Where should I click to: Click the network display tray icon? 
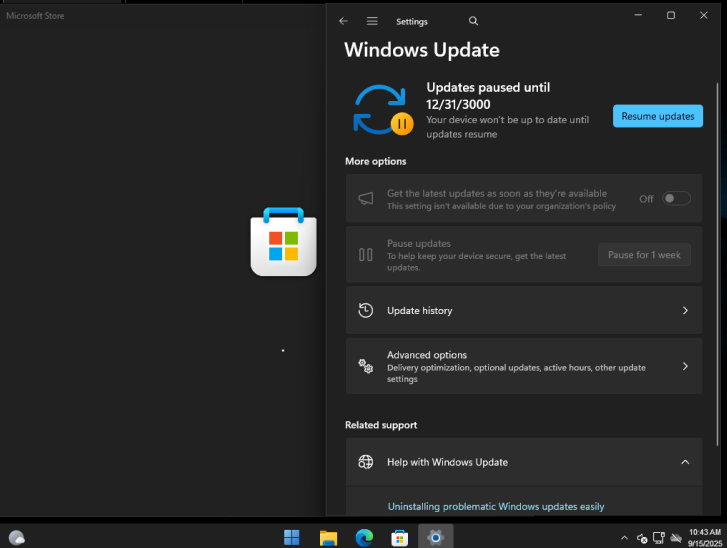658,538
